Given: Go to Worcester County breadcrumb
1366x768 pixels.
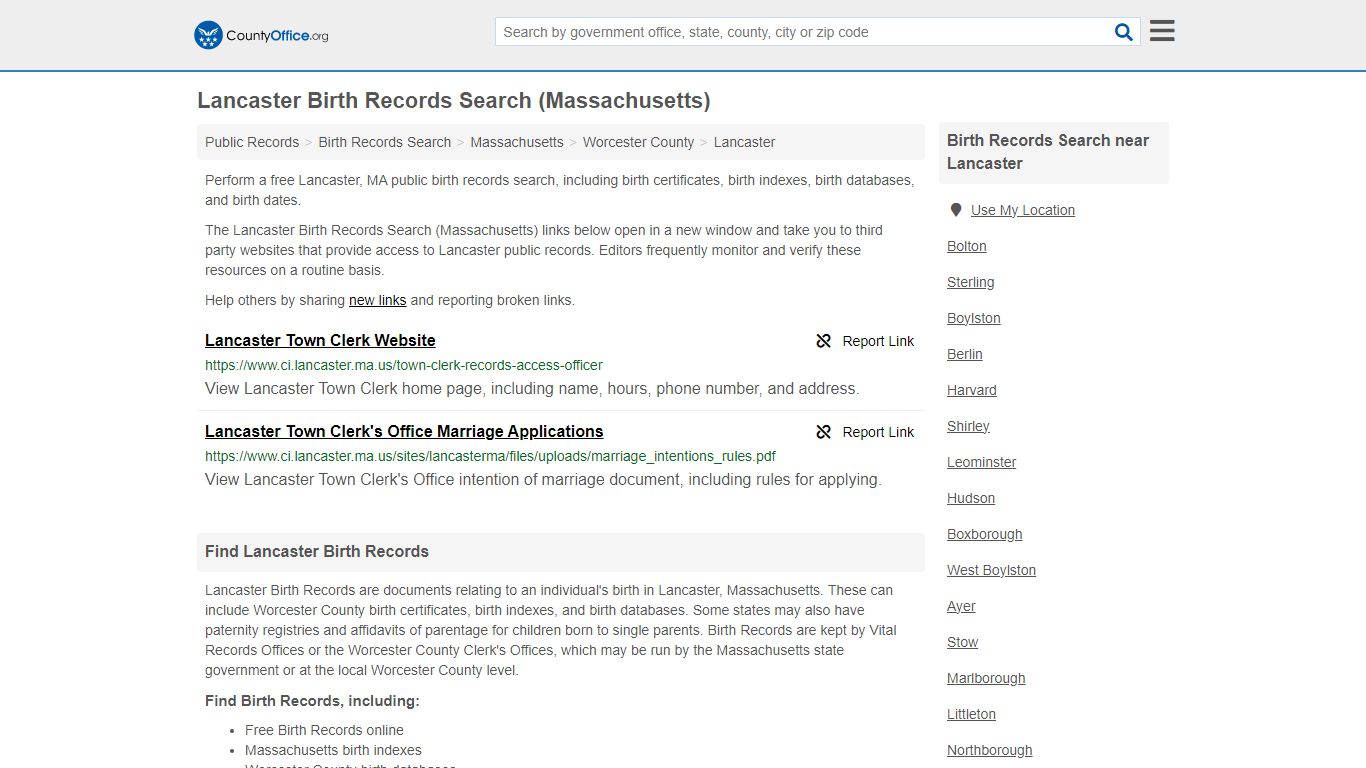Looking at the screenshot, I should [x=638, y=142].
